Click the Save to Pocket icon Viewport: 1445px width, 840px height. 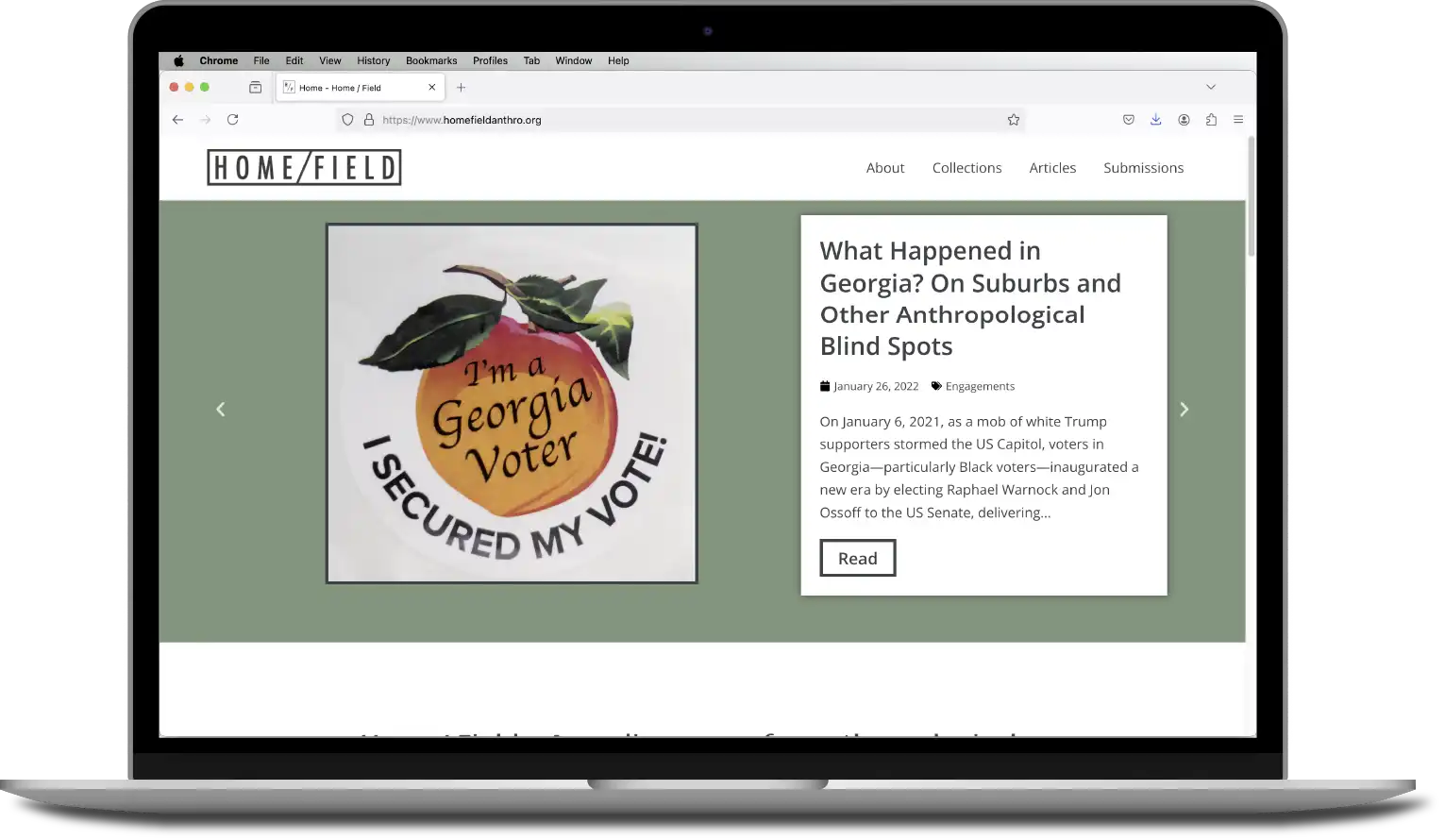[x=1128, y=120]
